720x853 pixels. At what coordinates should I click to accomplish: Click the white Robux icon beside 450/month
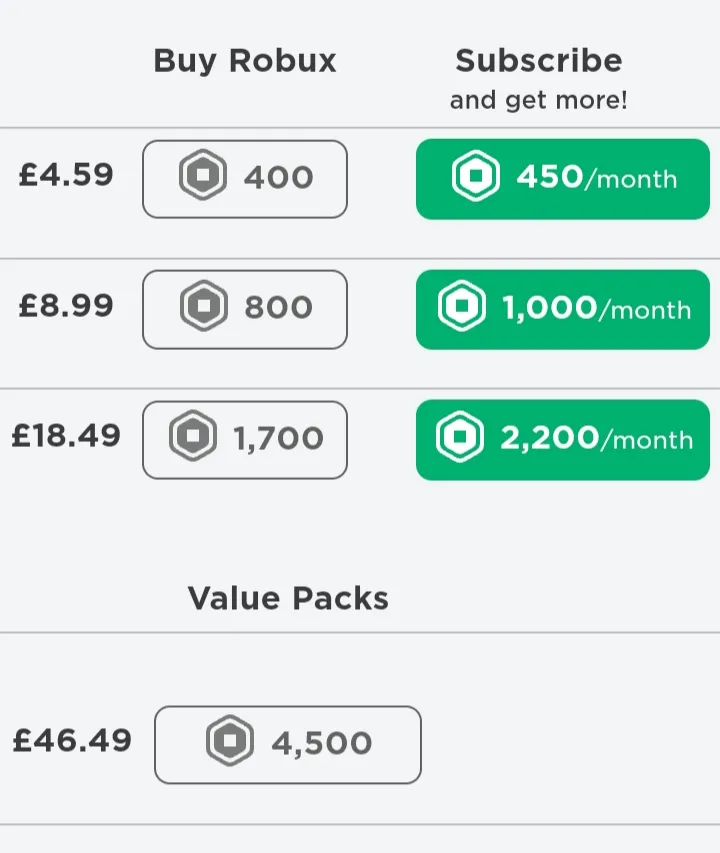coord(476,176)
